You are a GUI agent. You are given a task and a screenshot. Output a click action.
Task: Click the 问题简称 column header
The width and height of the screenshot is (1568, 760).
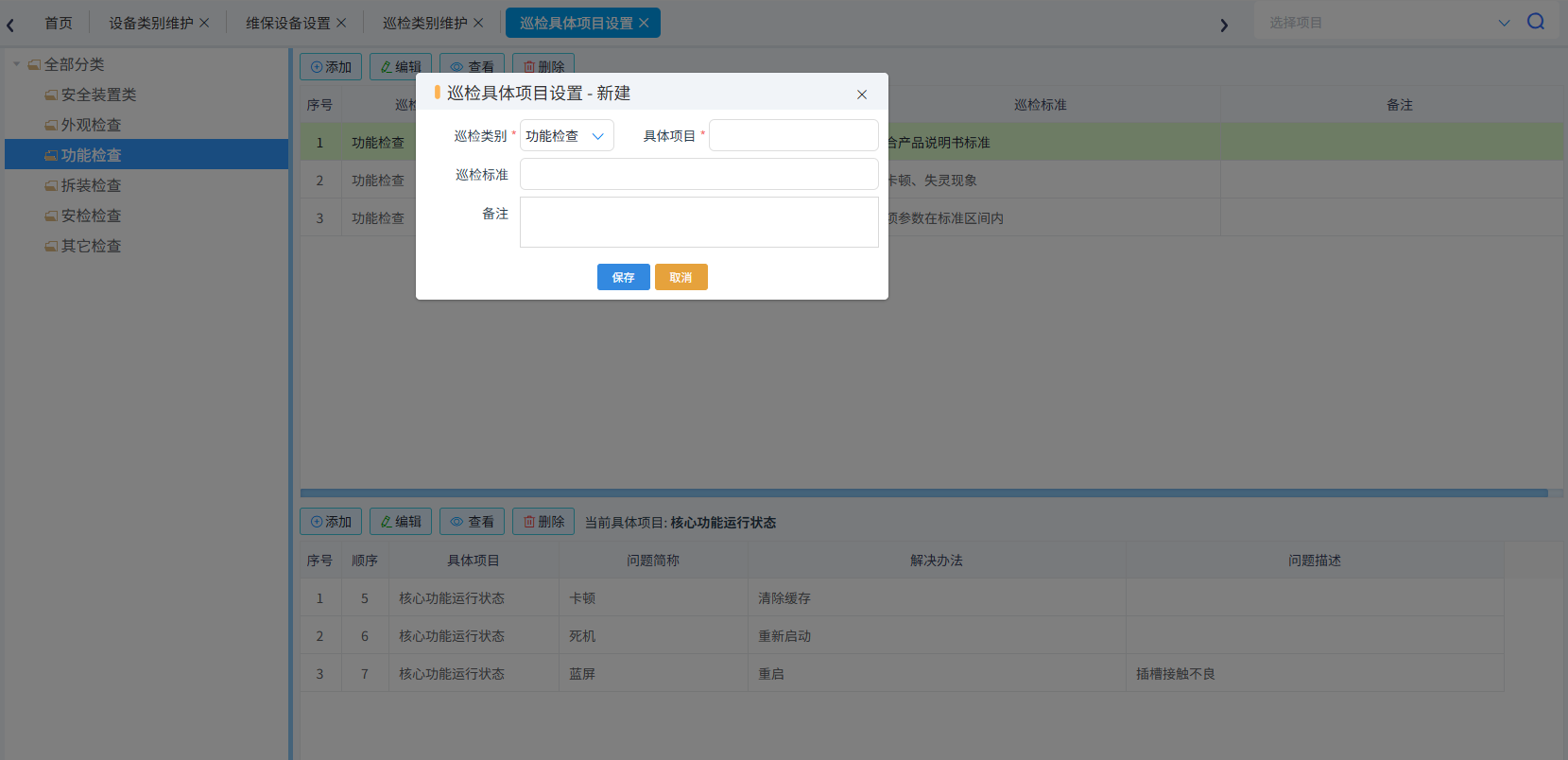point(653,561)
